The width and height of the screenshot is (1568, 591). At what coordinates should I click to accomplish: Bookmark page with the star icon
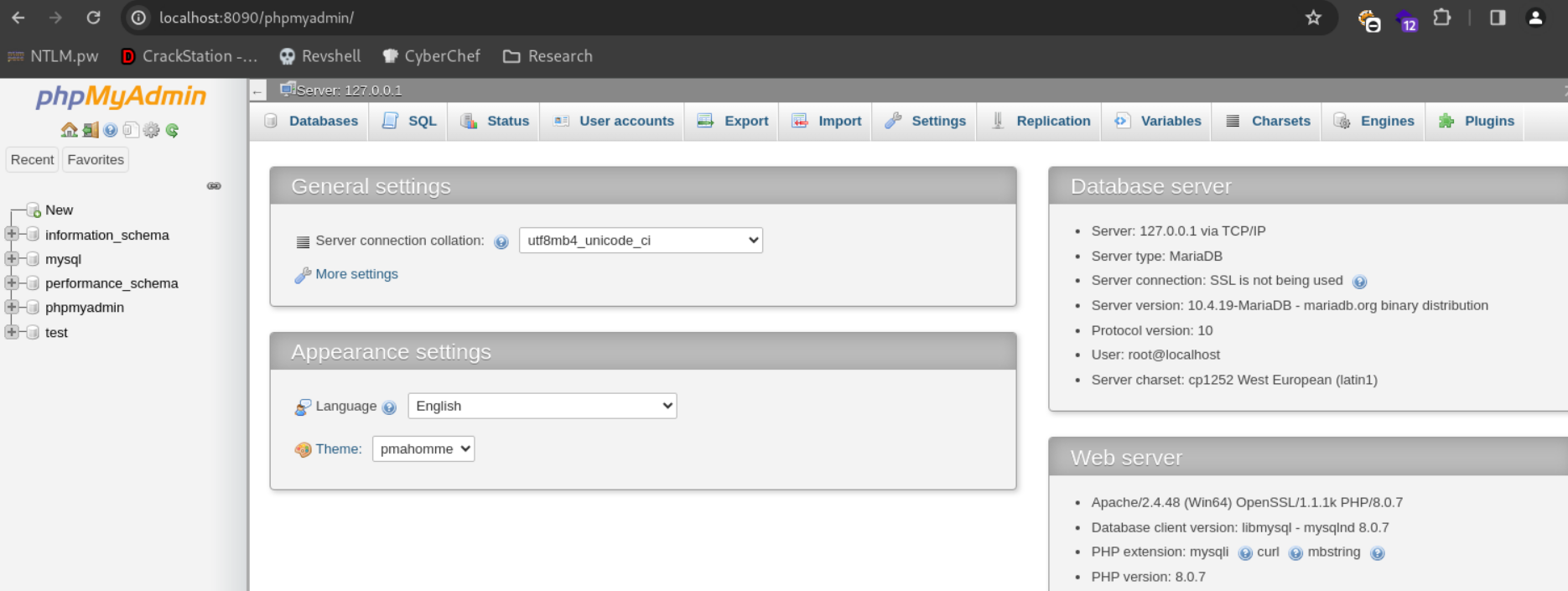coord(1313,18)
